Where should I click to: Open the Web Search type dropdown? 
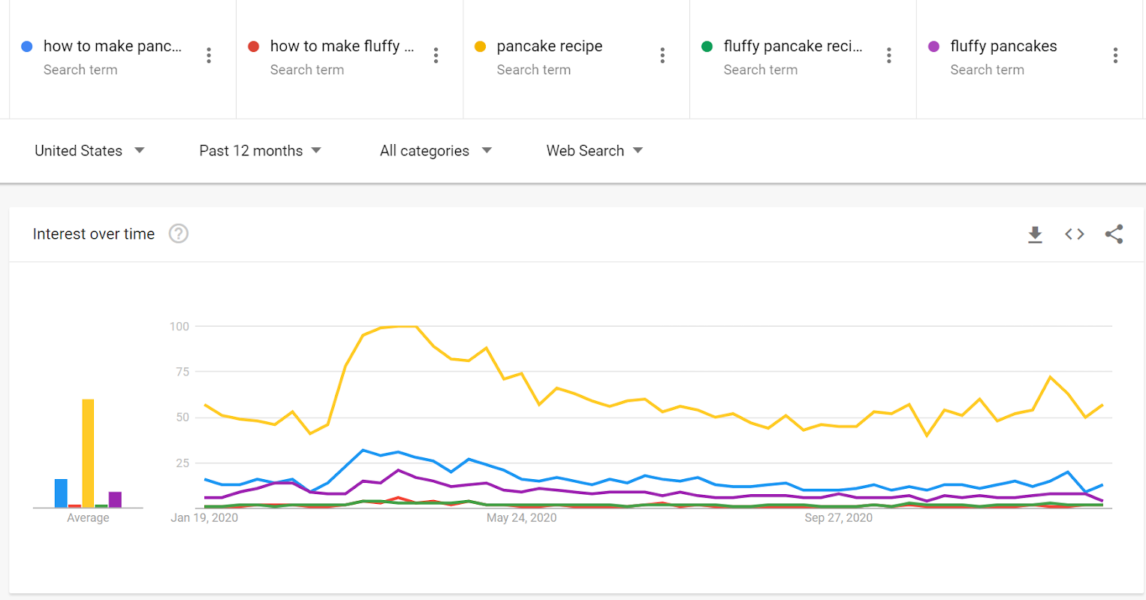594,151
